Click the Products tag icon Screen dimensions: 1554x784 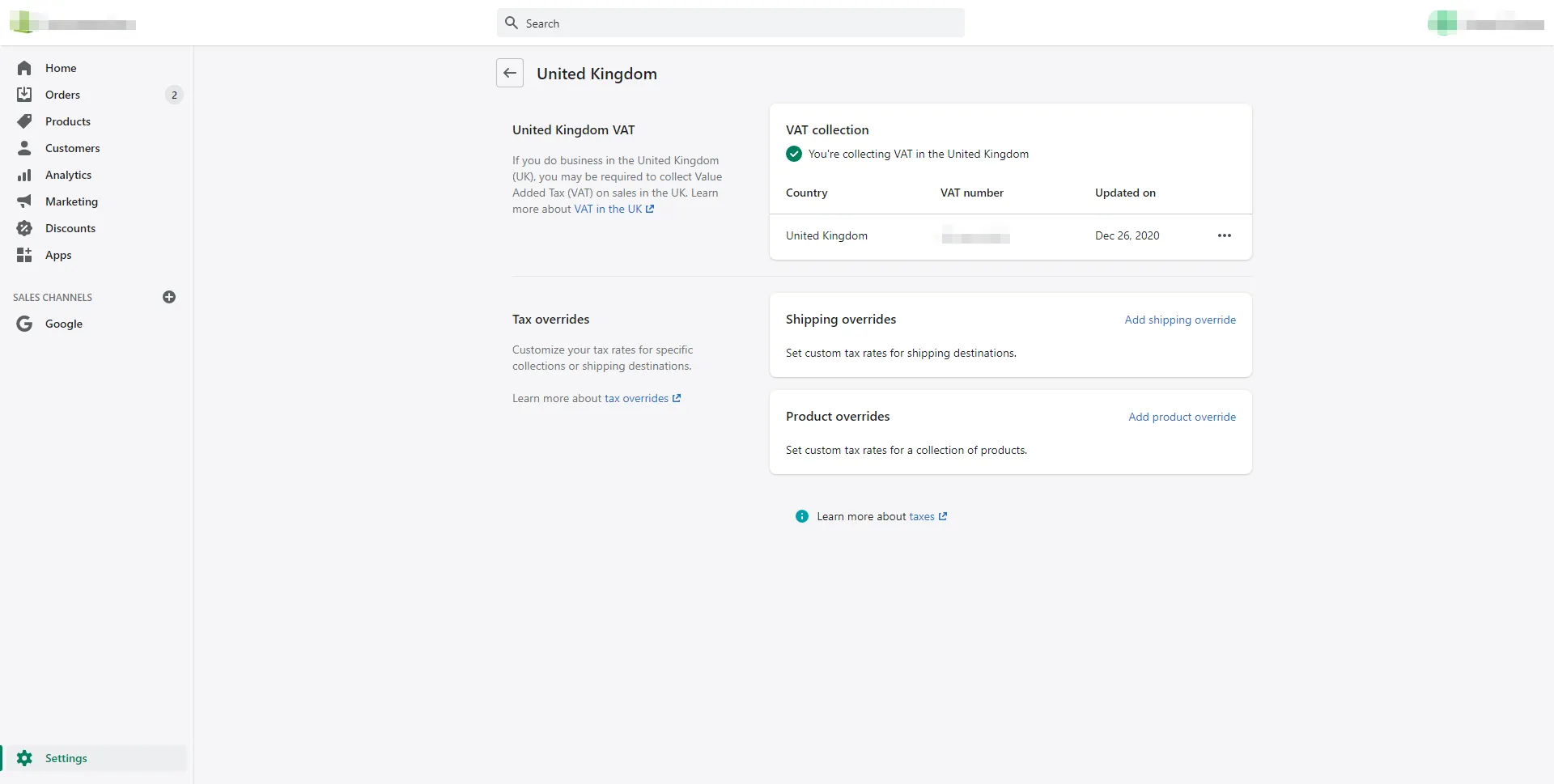pyautogui.click(x=24, y=121)
